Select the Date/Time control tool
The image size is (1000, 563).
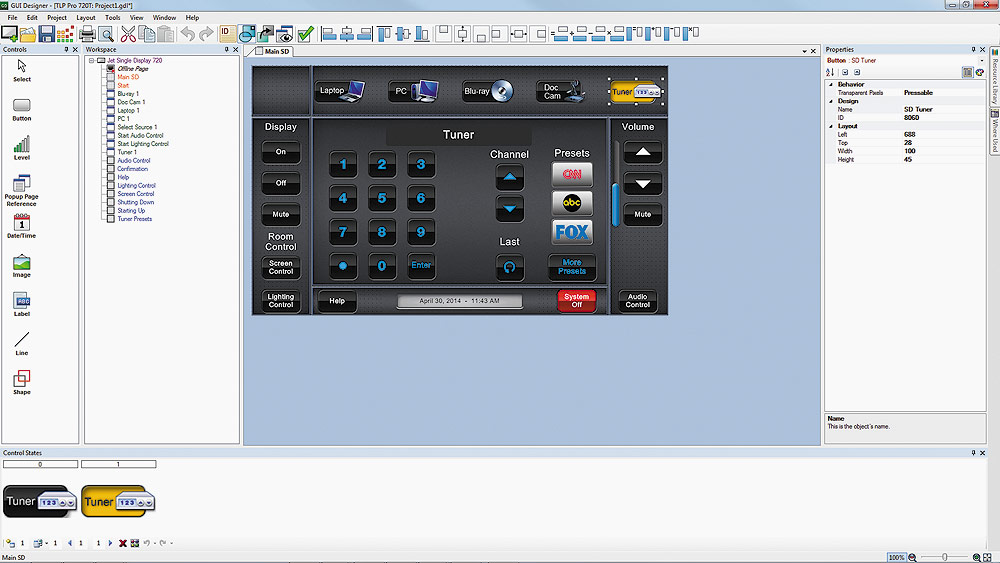(22, 226)
